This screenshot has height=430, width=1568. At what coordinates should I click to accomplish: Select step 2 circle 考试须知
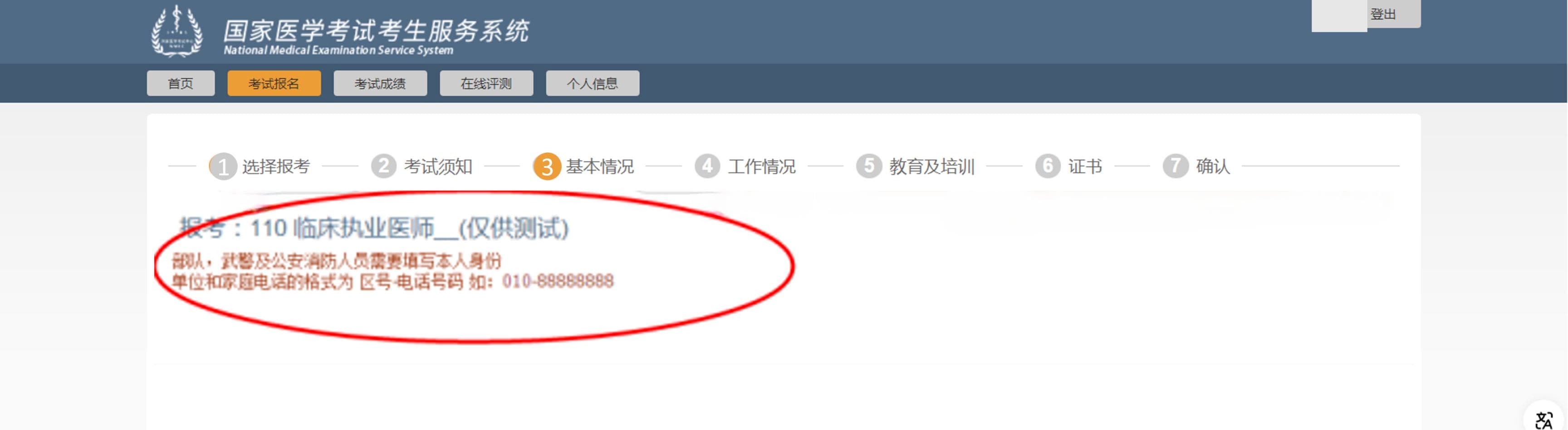point(384,166)
